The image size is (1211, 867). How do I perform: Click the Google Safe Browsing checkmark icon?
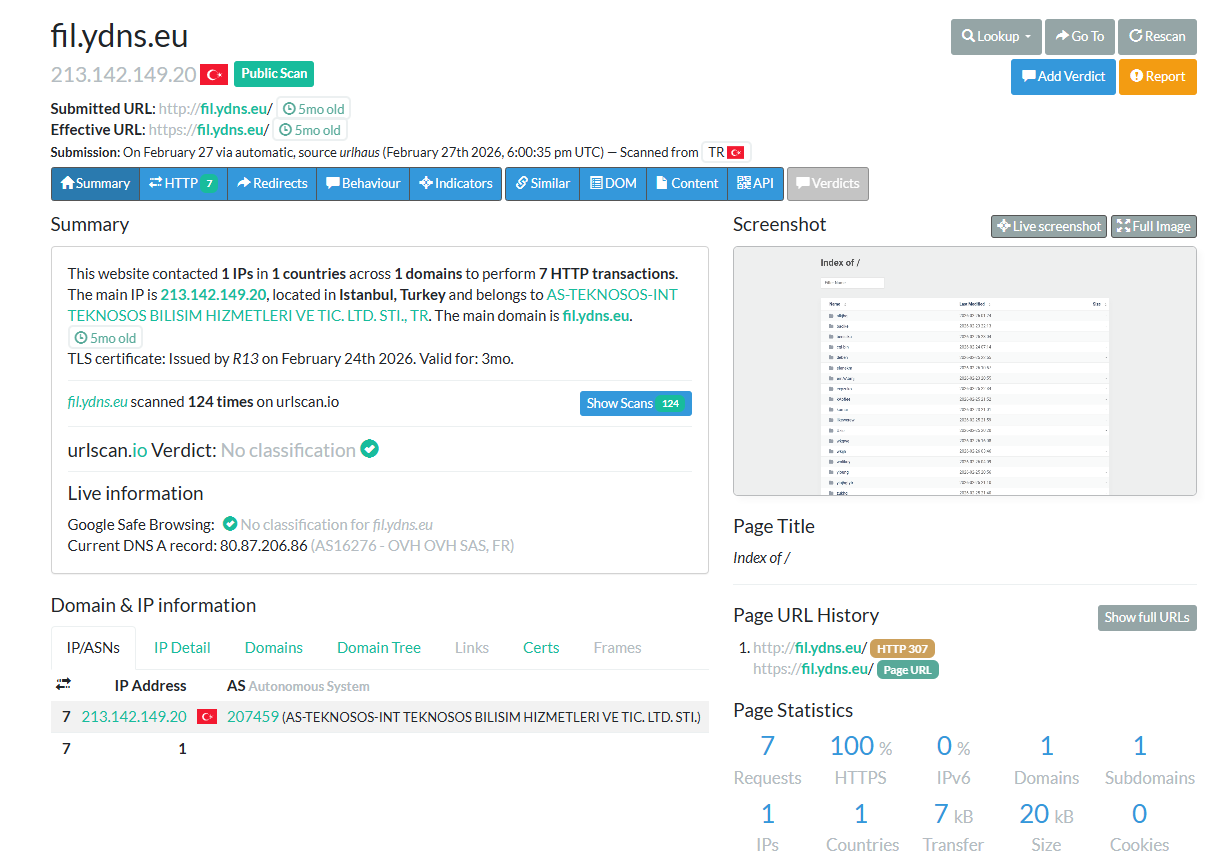230,523
